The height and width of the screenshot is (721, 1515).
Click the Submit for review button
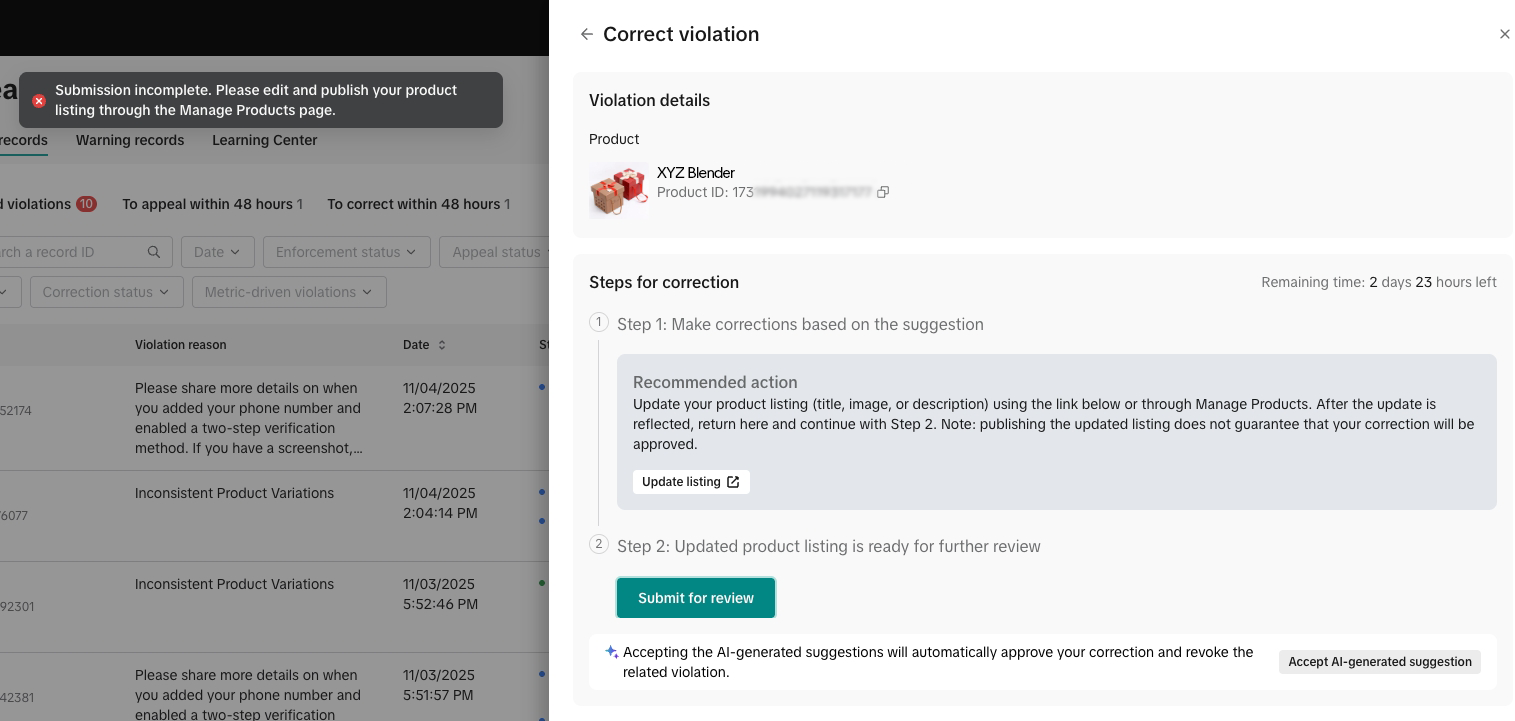click(696, 598)
